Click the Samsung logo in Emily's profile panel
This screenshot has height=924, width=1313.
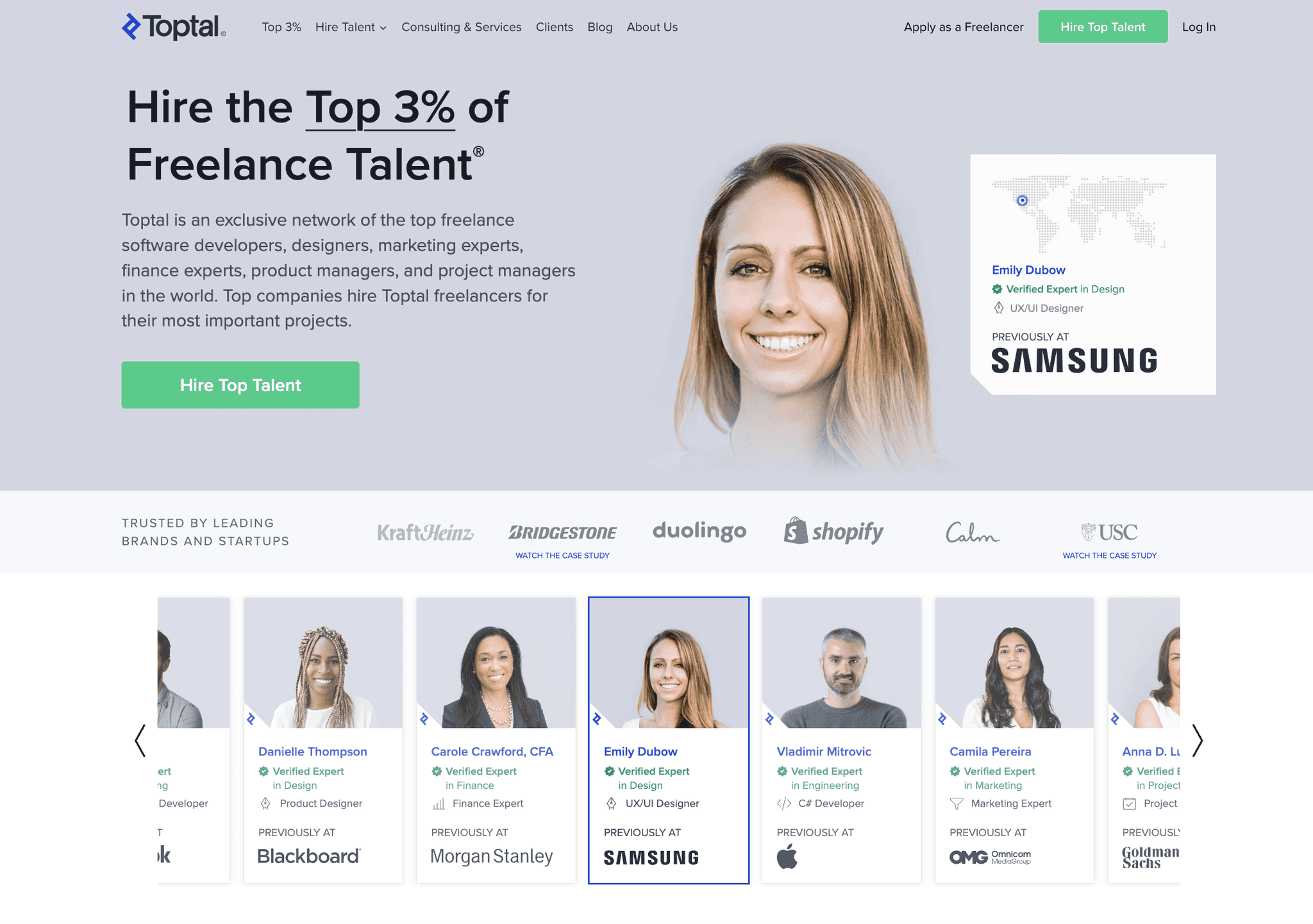1075,361
